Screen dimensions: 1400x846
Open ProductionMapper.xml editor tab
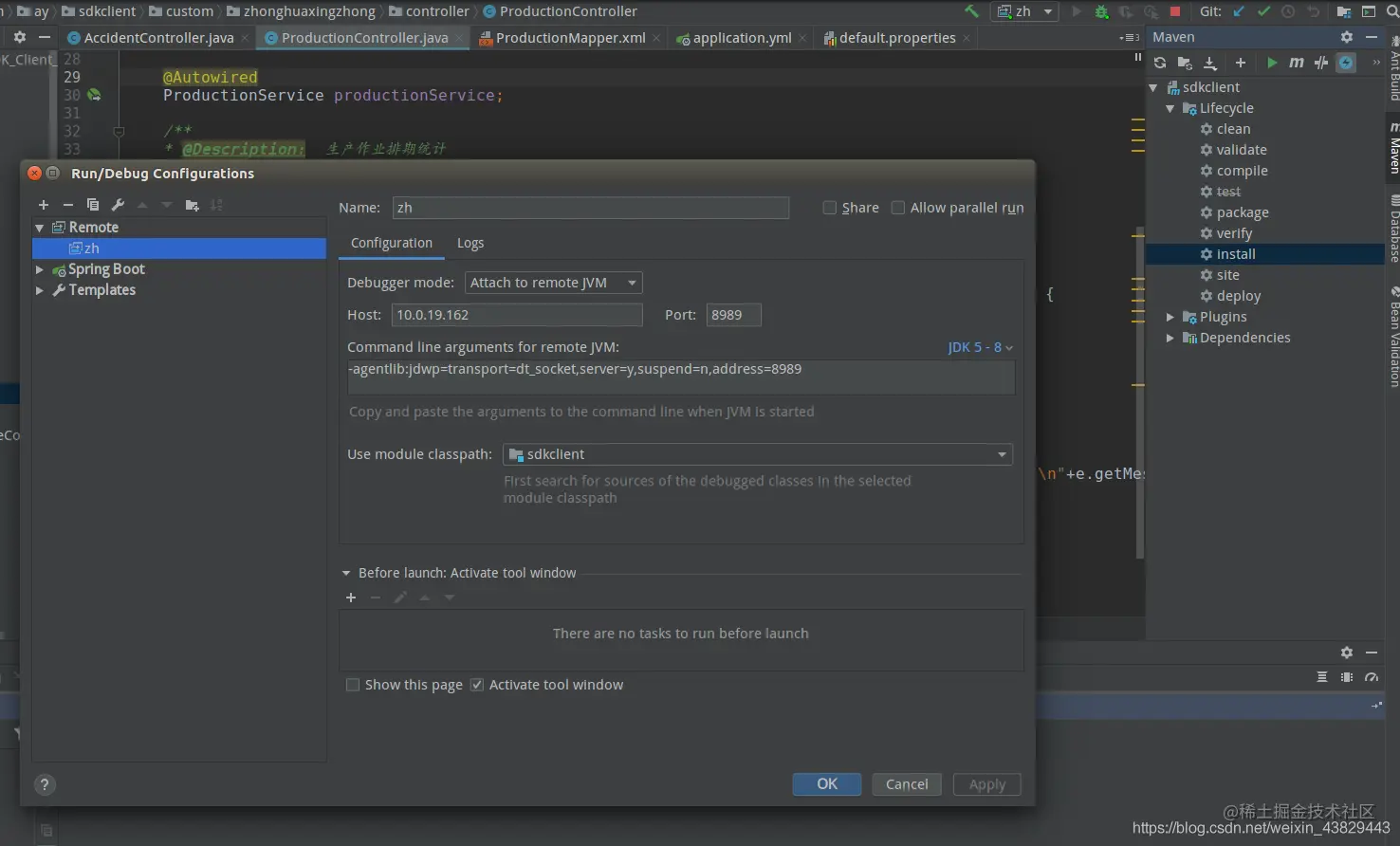click(570, 38)
